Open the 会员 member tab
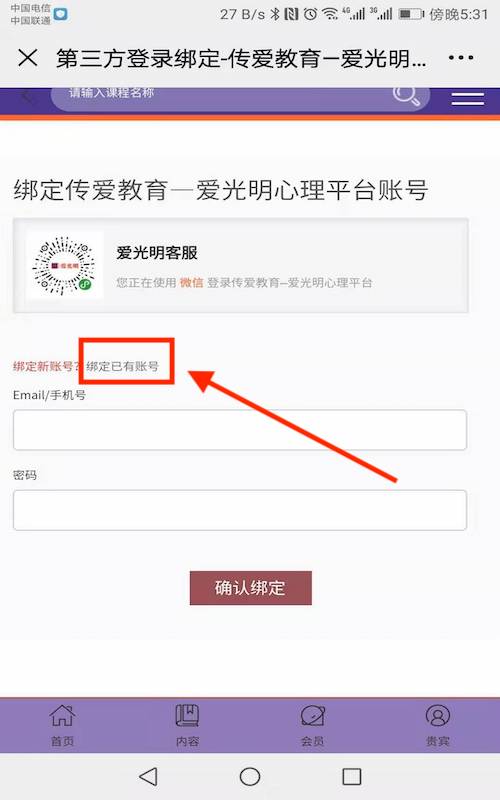This screenshot has width=500, height=800. coord(312,725)
